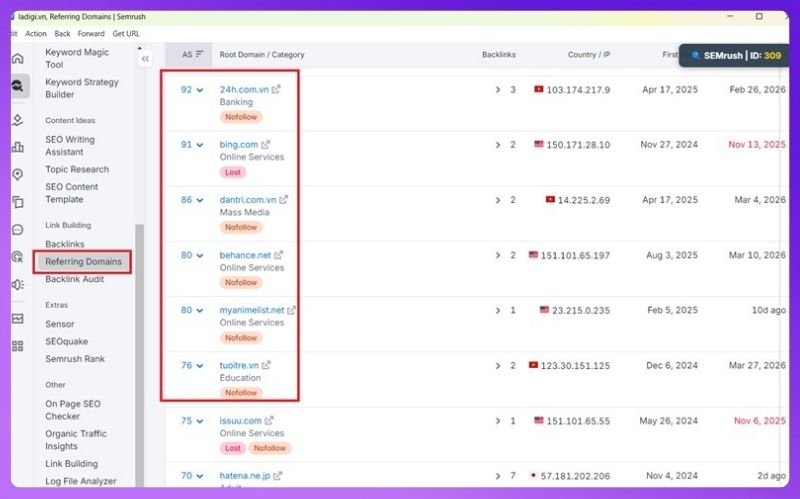
Task: Open SEO Writing Assistant in sidebar
Action: tap(70, 145)
